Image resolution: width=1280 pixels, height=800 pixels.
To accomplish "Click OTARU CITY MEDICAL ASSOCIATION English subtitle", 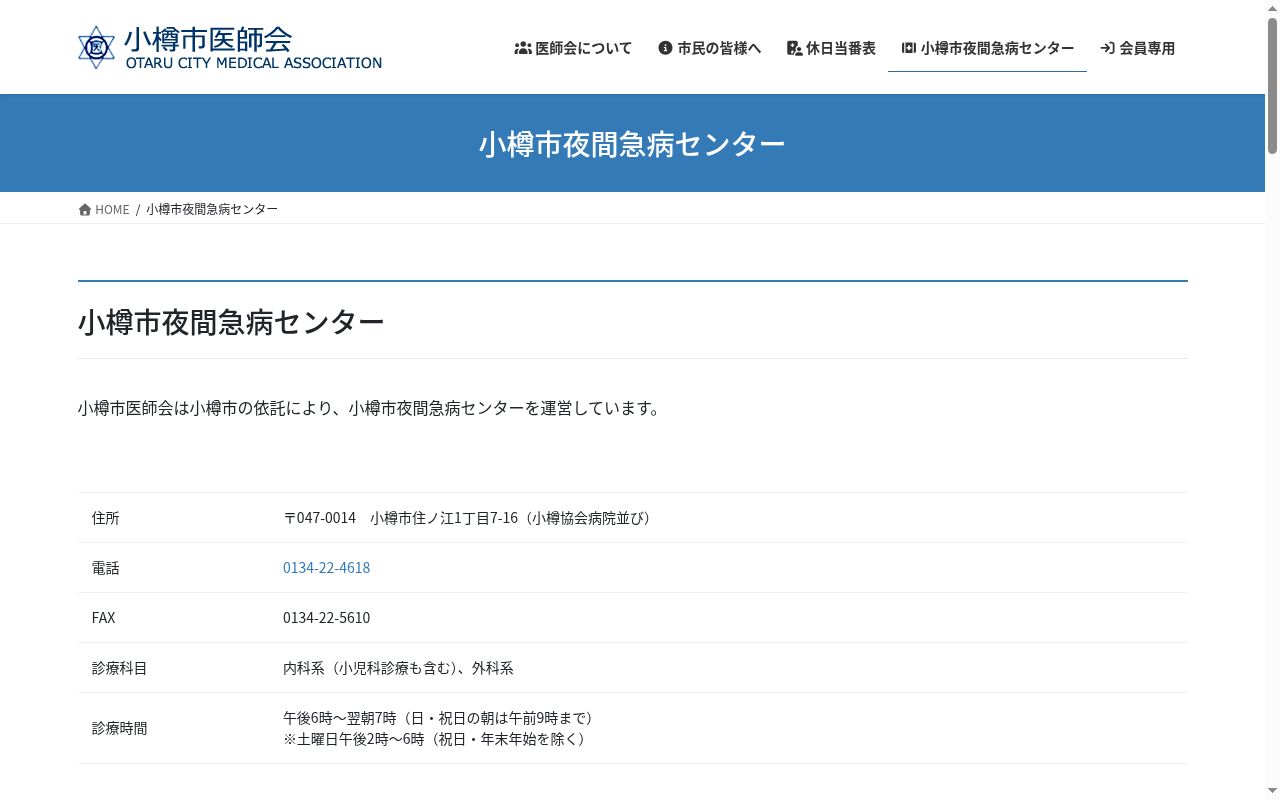I will pos(254,63).
